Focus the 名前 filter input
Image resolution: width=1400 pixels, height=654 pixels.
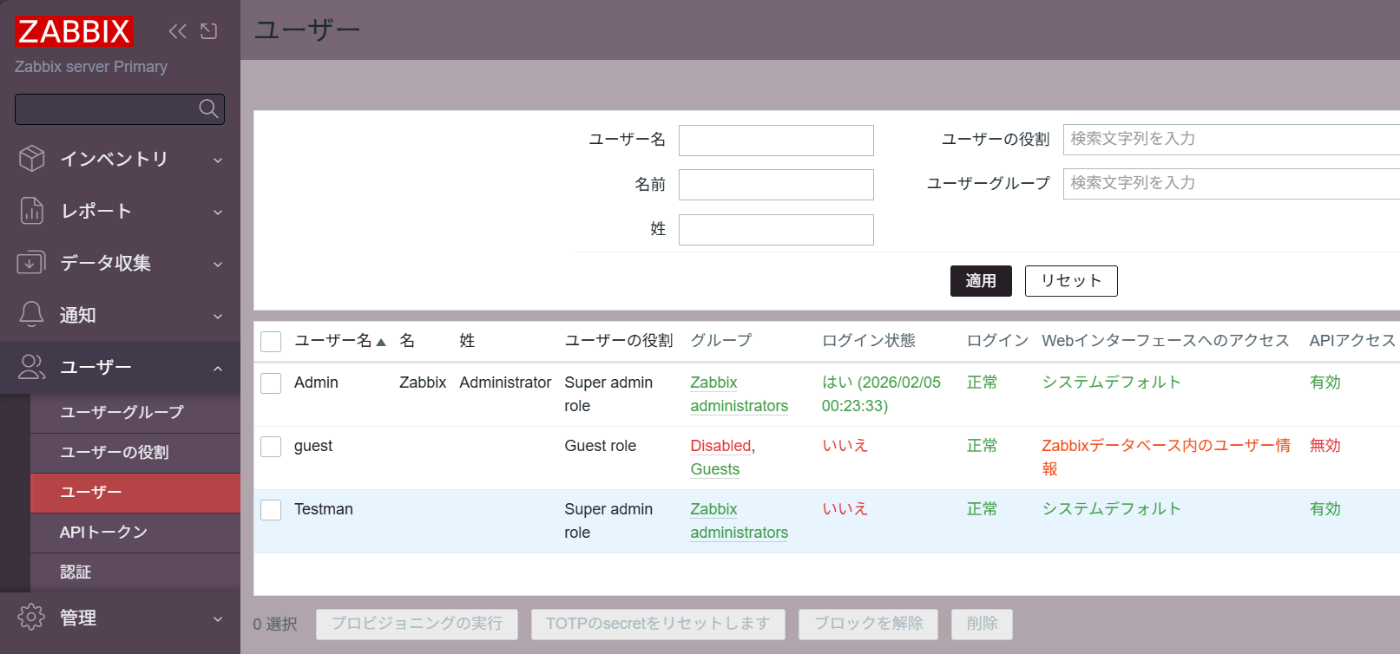pyautogui.click(x=776, y=184)
